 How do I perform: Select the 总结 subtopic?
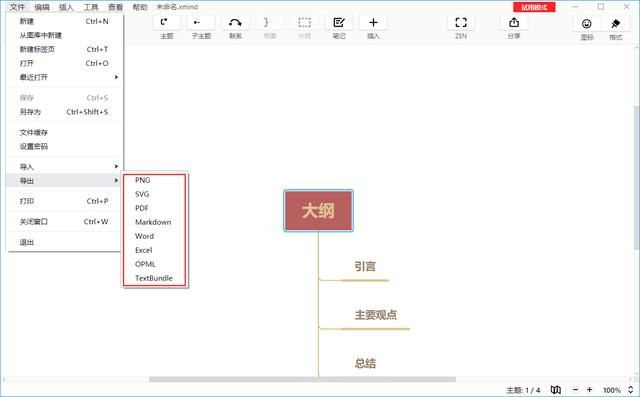pos(365,363)
